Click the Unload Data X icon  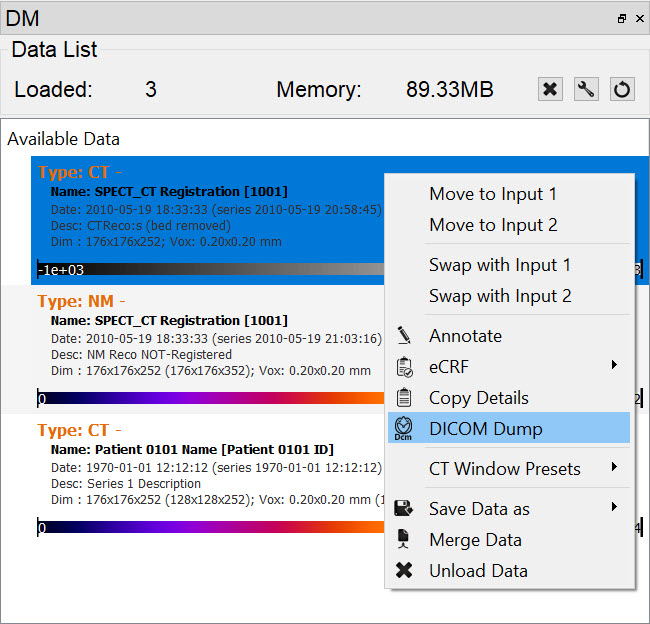coord(404,570)
